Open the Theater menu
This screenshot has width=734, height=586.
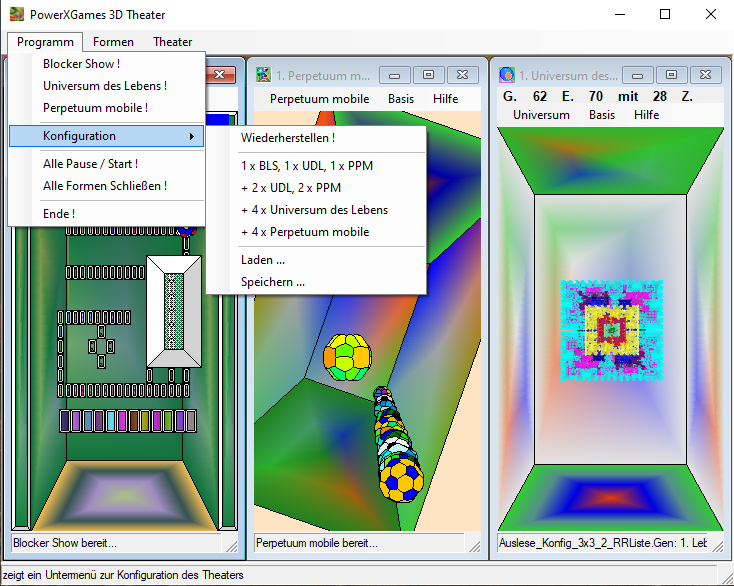172,42
